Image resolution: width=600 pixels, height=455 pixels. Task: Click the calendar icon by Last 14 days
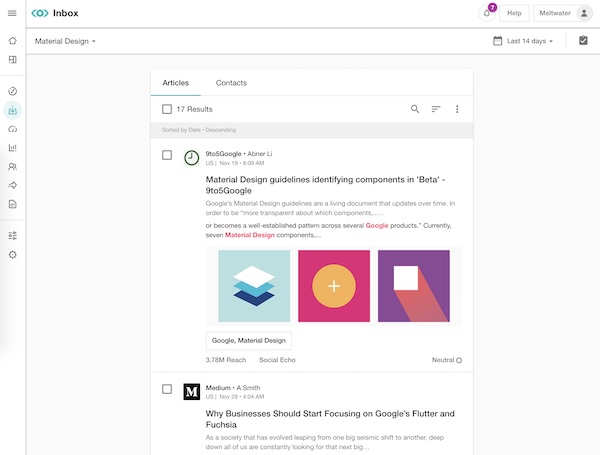(x=497, y=41)
